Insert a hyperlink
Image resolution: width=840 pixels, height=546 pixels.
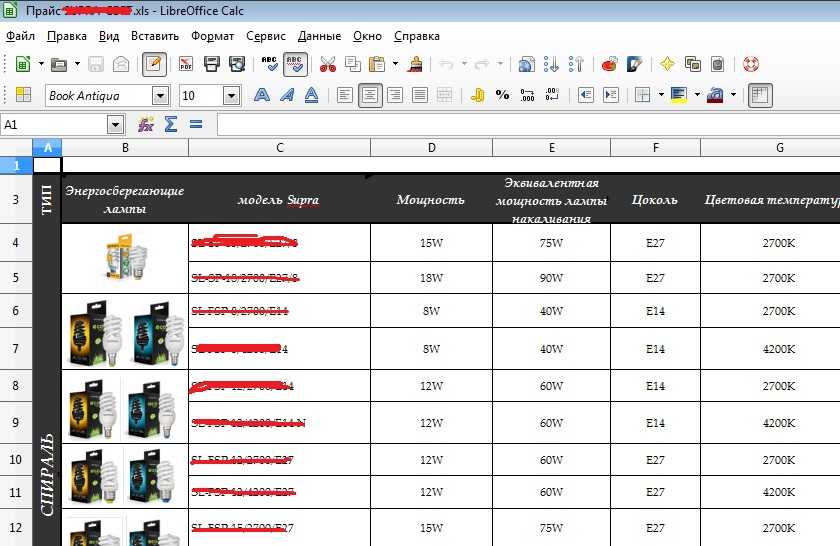click(526, 65)
